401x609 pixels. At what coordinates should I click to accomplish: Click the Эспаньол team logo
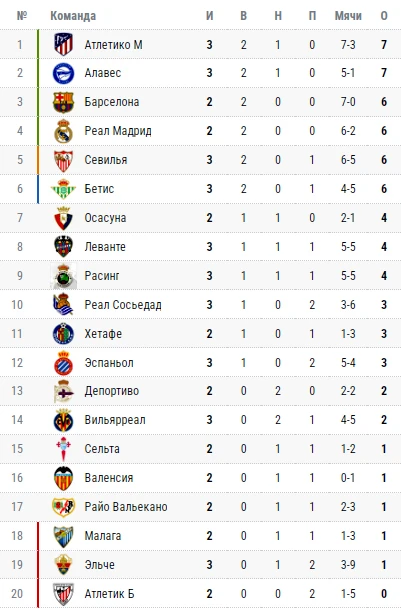tap(63, 363)
